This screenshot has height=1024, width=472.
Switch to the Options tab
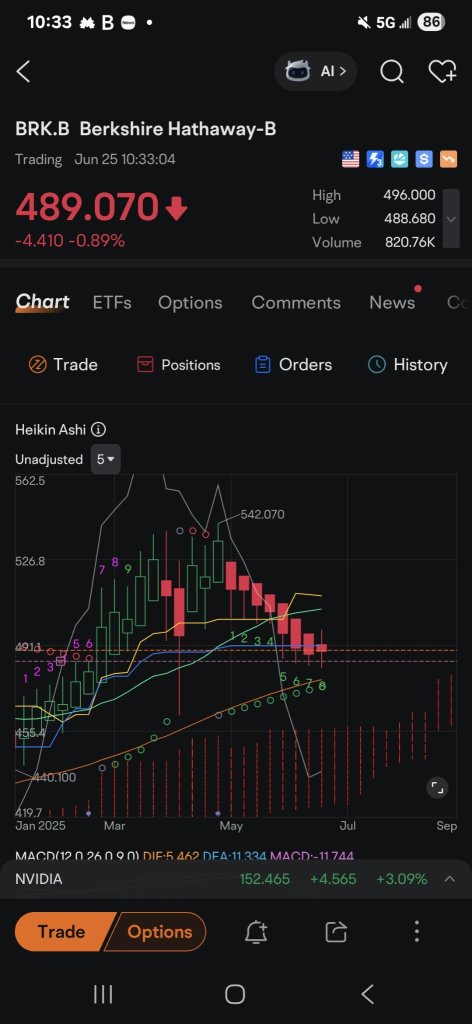(190, 302)
